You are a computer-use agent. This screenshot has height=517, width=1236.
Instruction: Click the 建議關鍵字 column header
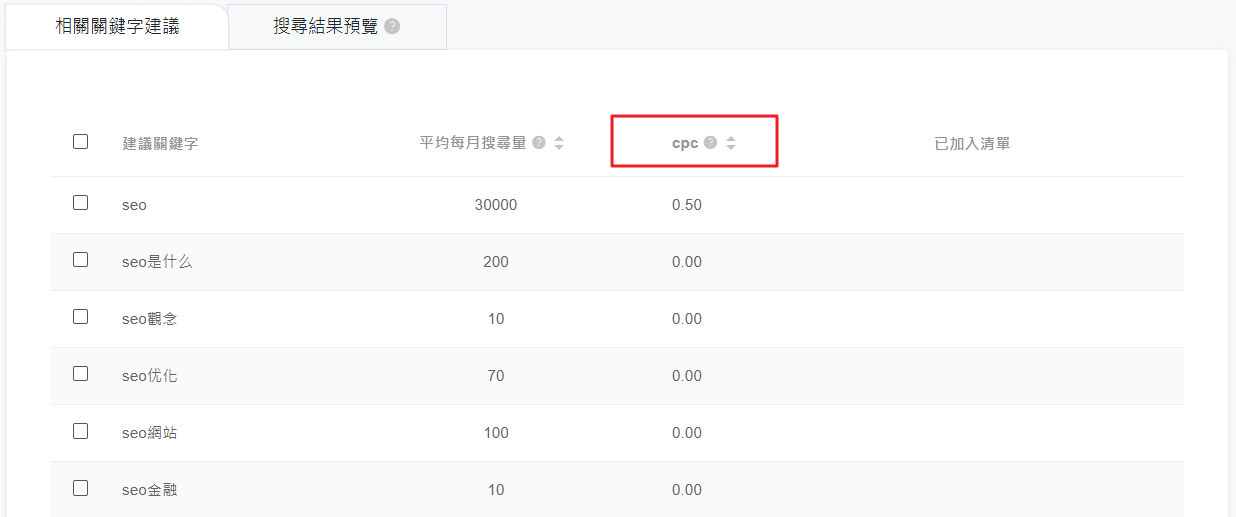tap(160, 144)
